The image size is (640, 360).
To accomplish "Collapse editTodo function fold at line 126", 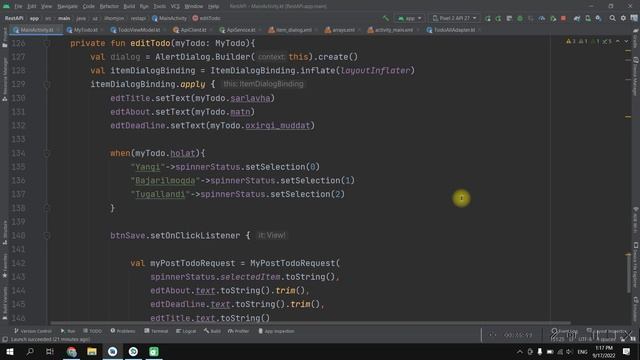I will [47, 43].
